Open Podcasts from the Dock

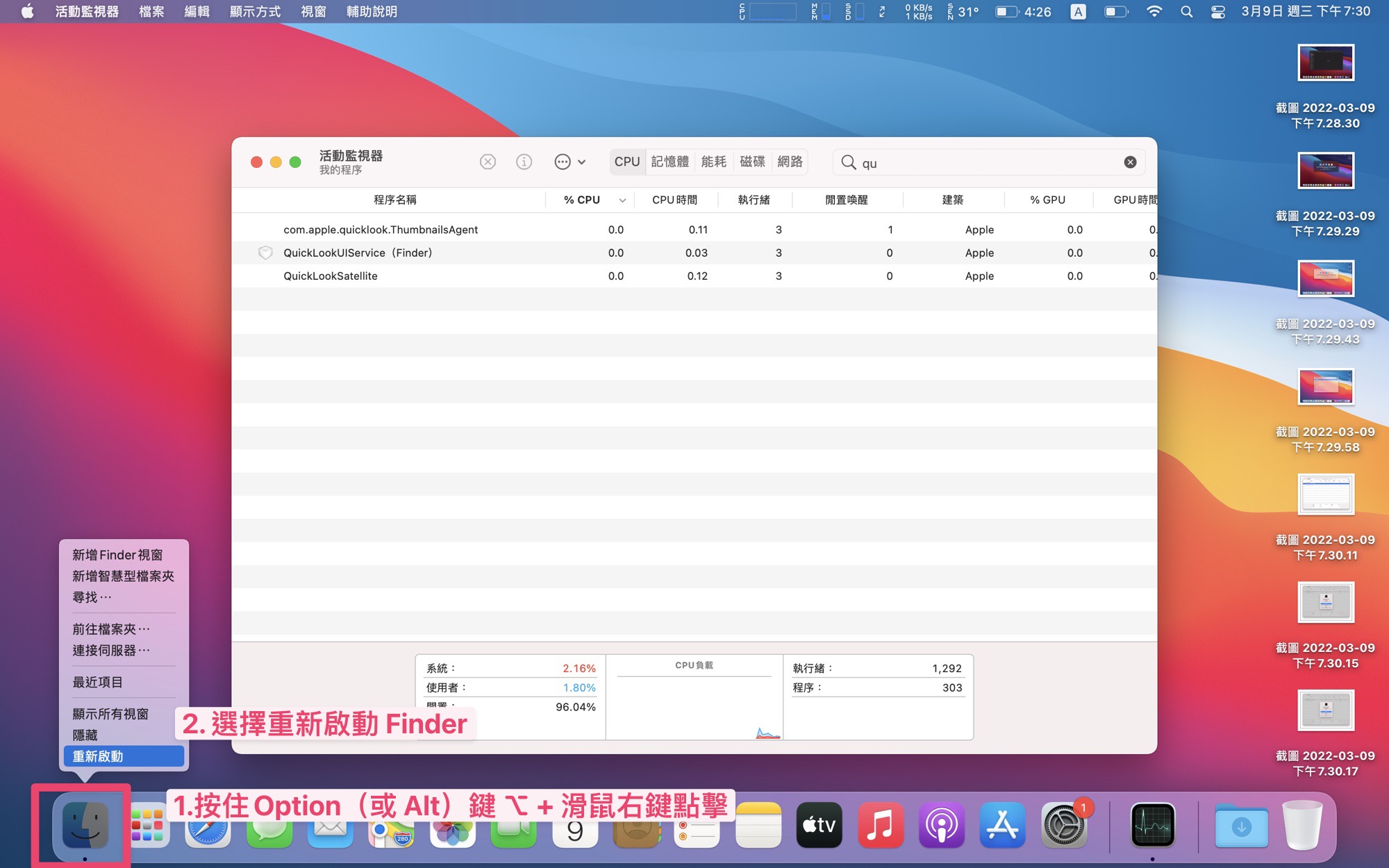click(941, 825)
